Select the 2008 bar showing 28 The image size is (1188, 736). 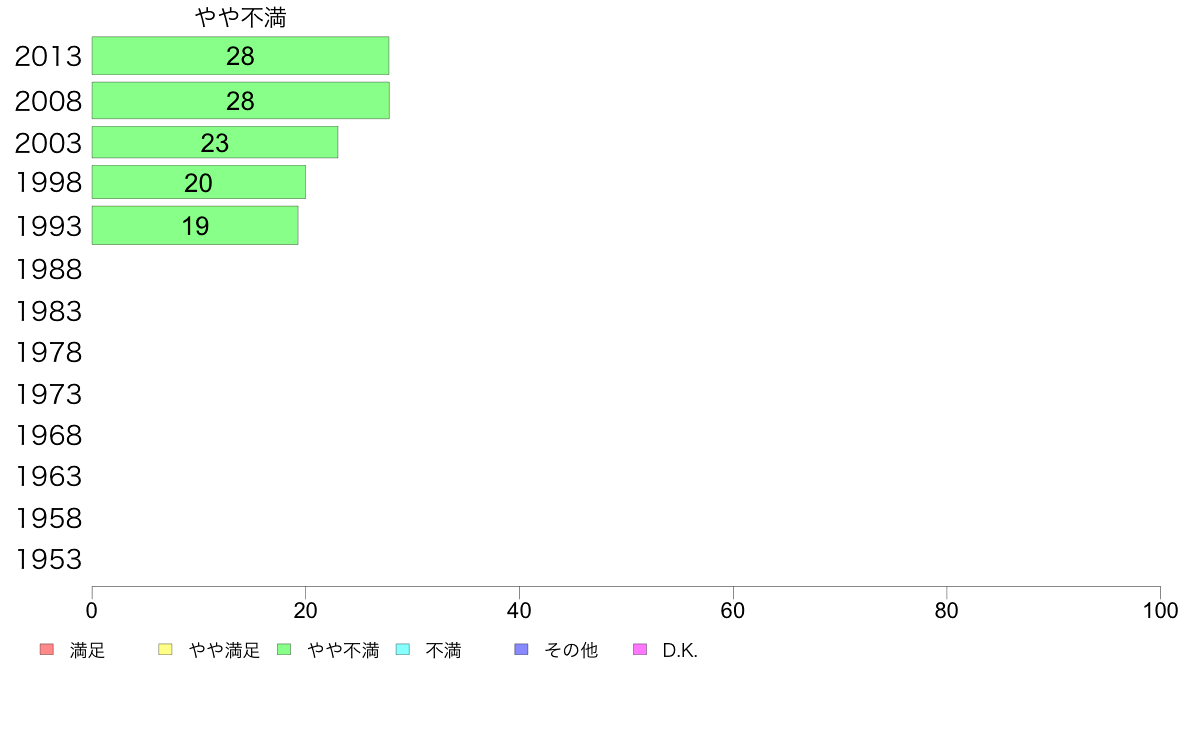(240, 100)
